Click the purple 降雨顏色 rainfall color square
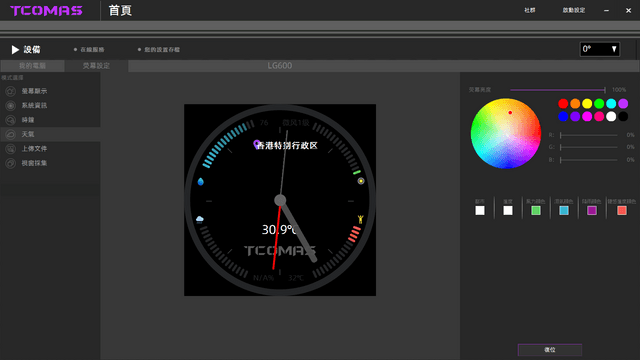 (592, 210)
